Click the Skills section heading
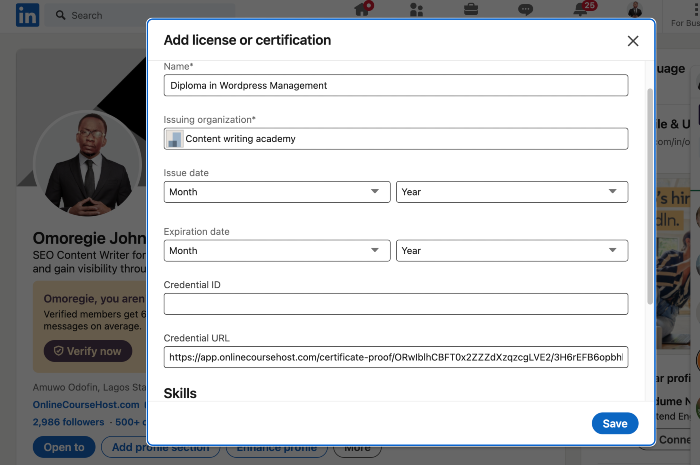The image size is (700, 465). (x=180, y=394)
